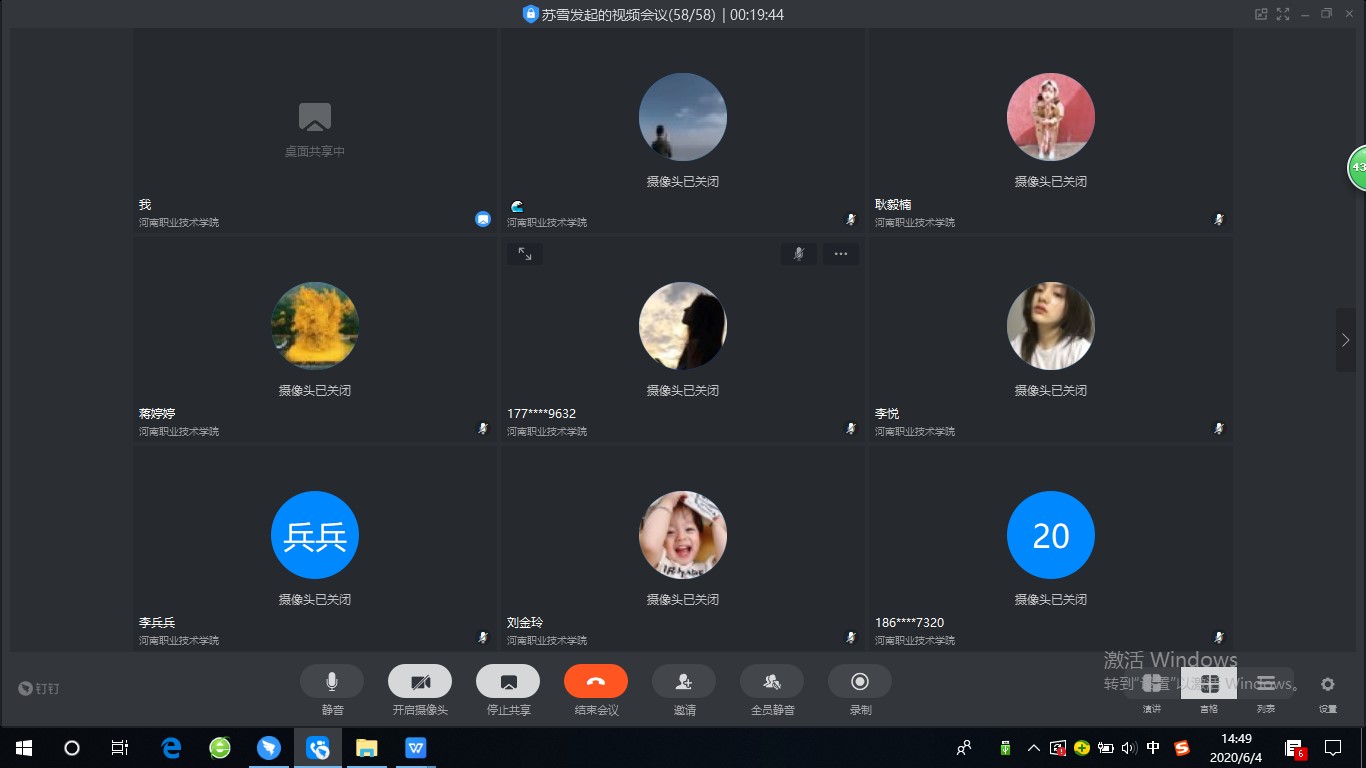Stop screen sharing via 停止共享
This screenshot has height=768, width=1366.
(507, 682)
